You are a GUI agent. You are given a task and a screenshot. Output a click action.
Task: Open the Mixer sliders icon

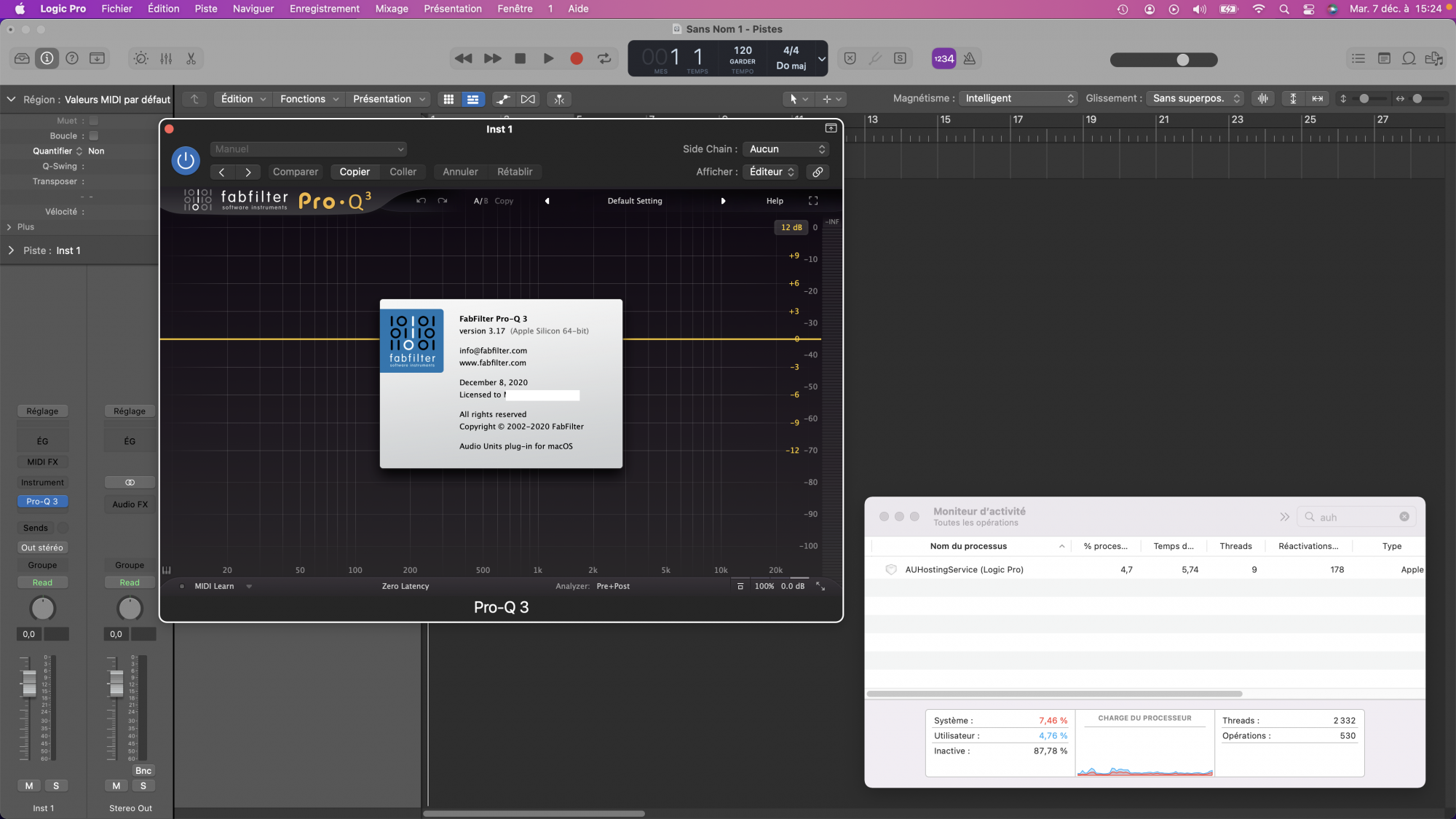(166, 59)
